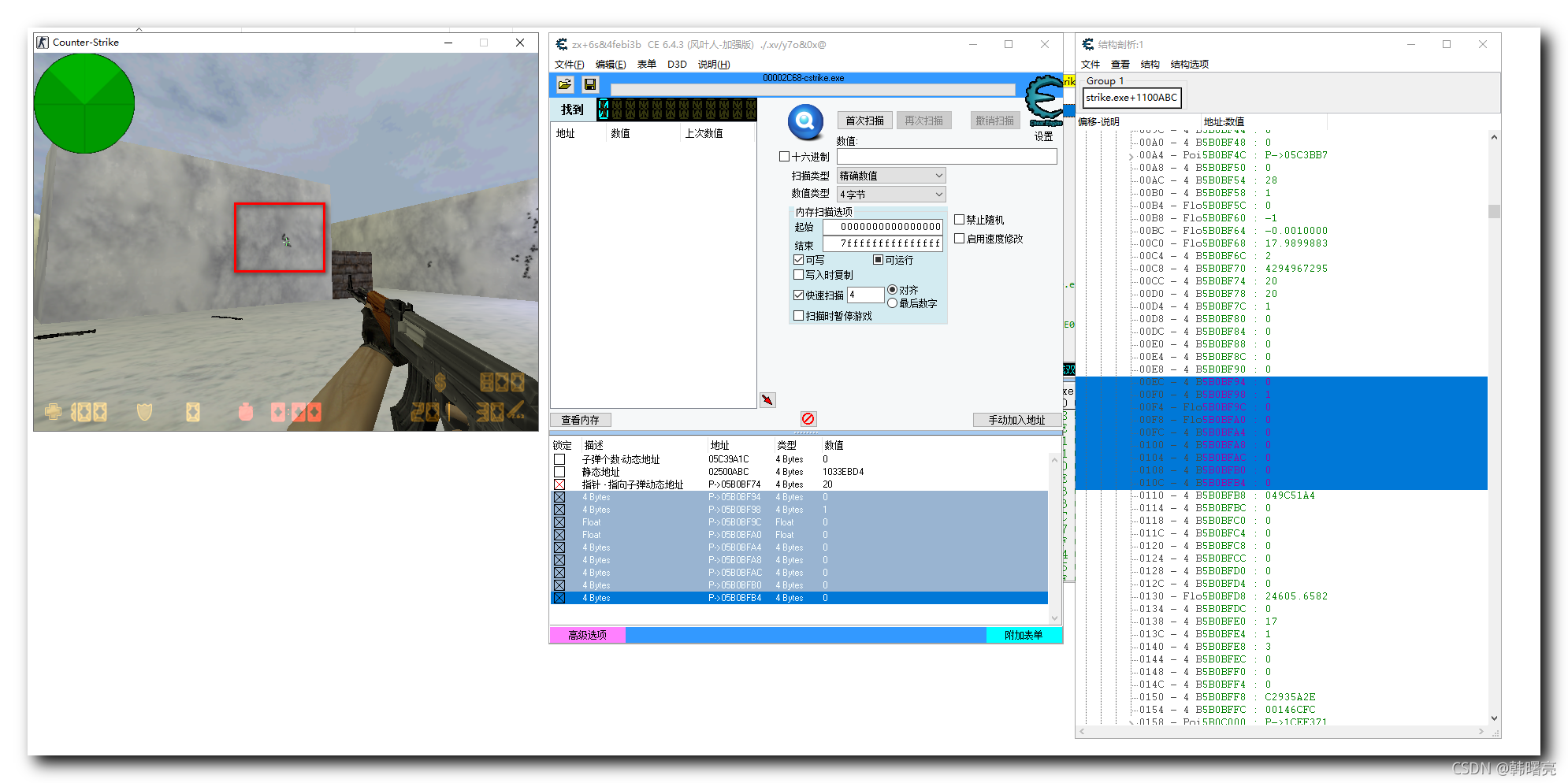
Task: Click the address list scroll-up arrow
Action: 1055,459
